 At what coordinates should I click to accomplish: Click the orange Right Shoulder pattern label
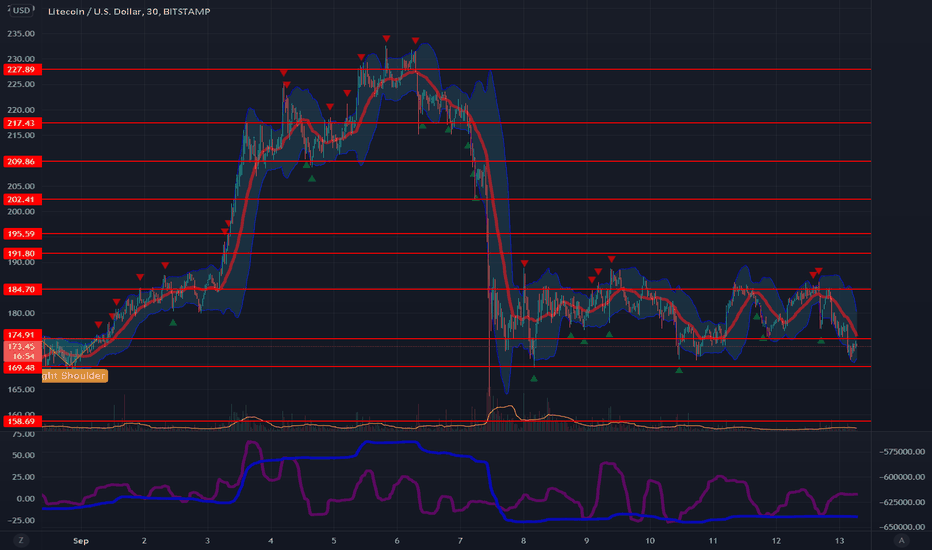[x=75, y=376]
